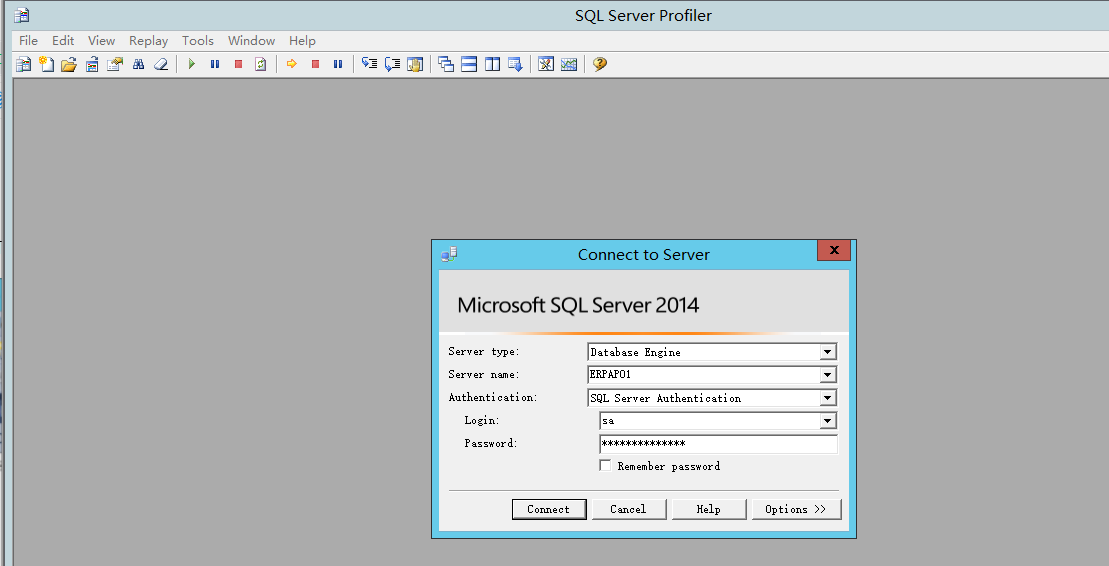Open the File menu

tap(28, 40)
